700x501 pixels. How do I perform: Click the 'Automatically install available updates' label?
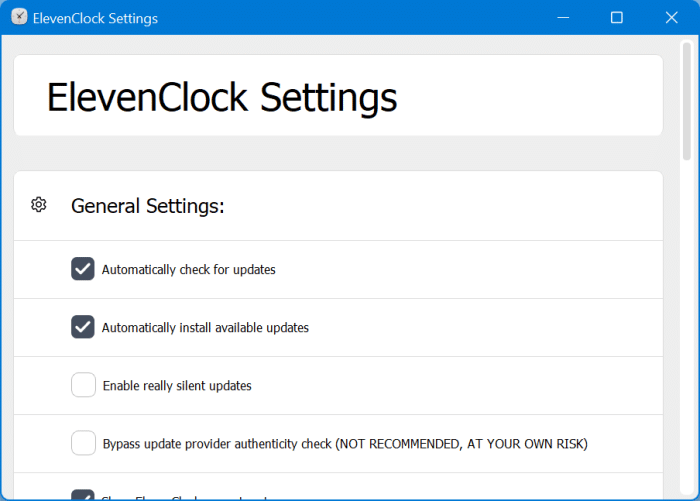point(205,328)
